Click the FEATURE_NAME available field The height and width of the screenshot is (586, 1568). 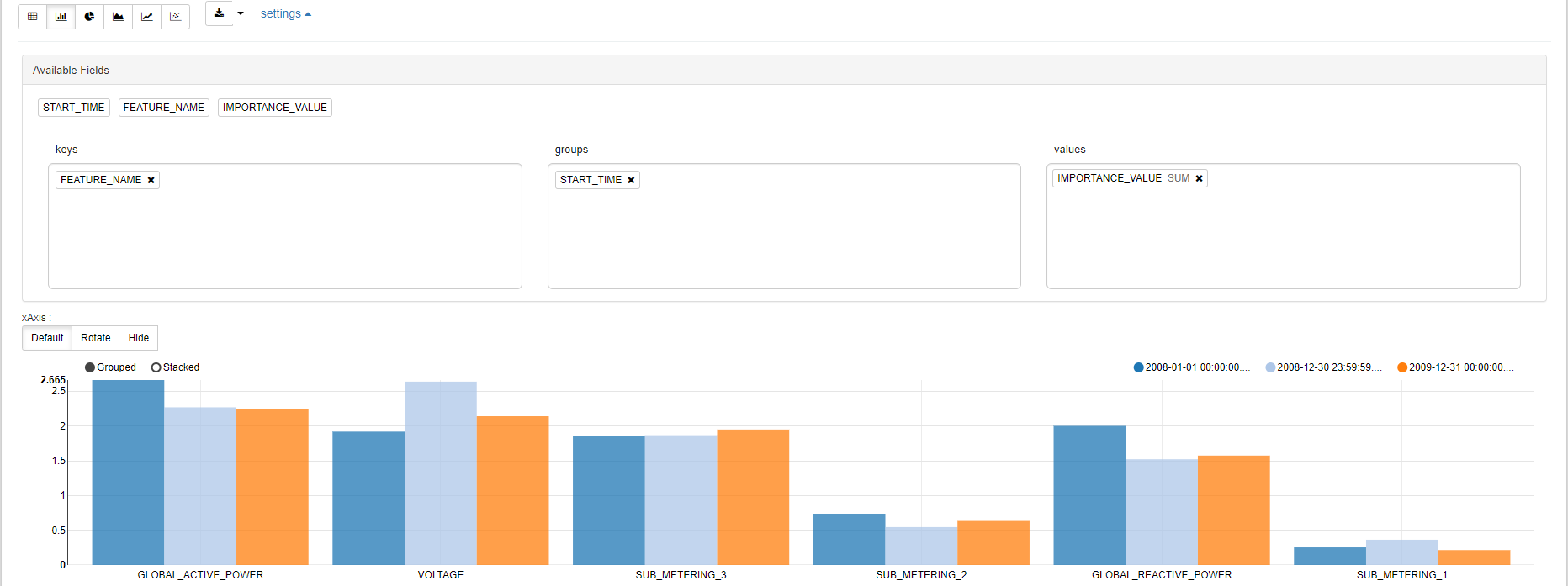coord(164,108)
